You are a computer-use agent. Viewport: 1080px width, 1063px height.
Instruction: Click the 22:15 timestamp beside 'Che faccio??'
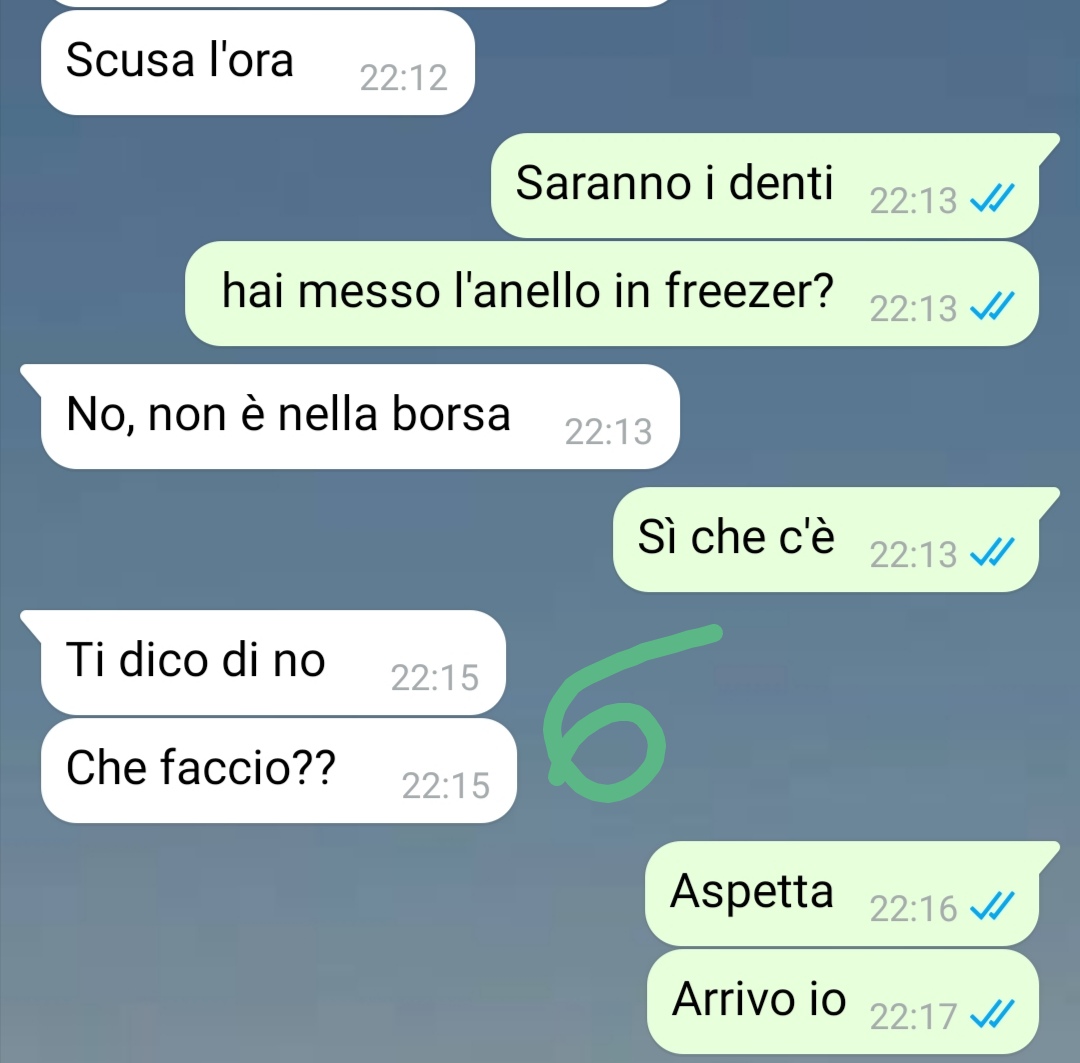pos(446,785)
